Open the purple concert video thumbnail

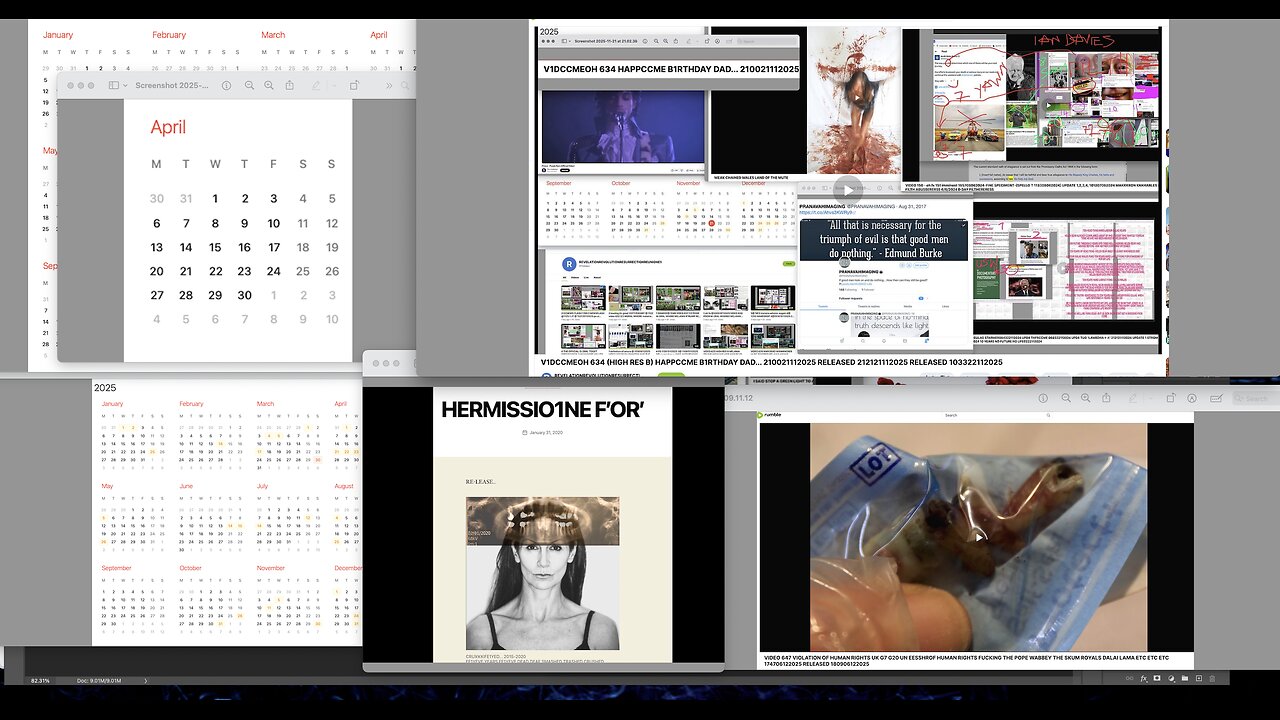click(623, 127)
